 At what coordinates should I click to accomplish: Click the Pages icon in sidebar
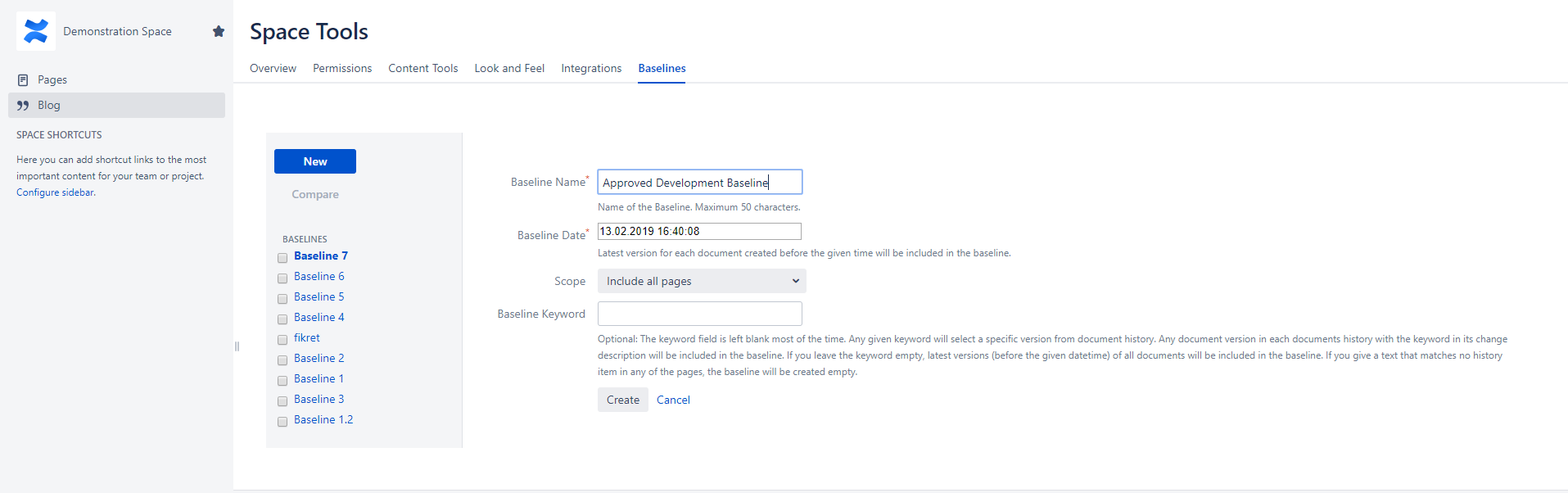click(23, 79)
